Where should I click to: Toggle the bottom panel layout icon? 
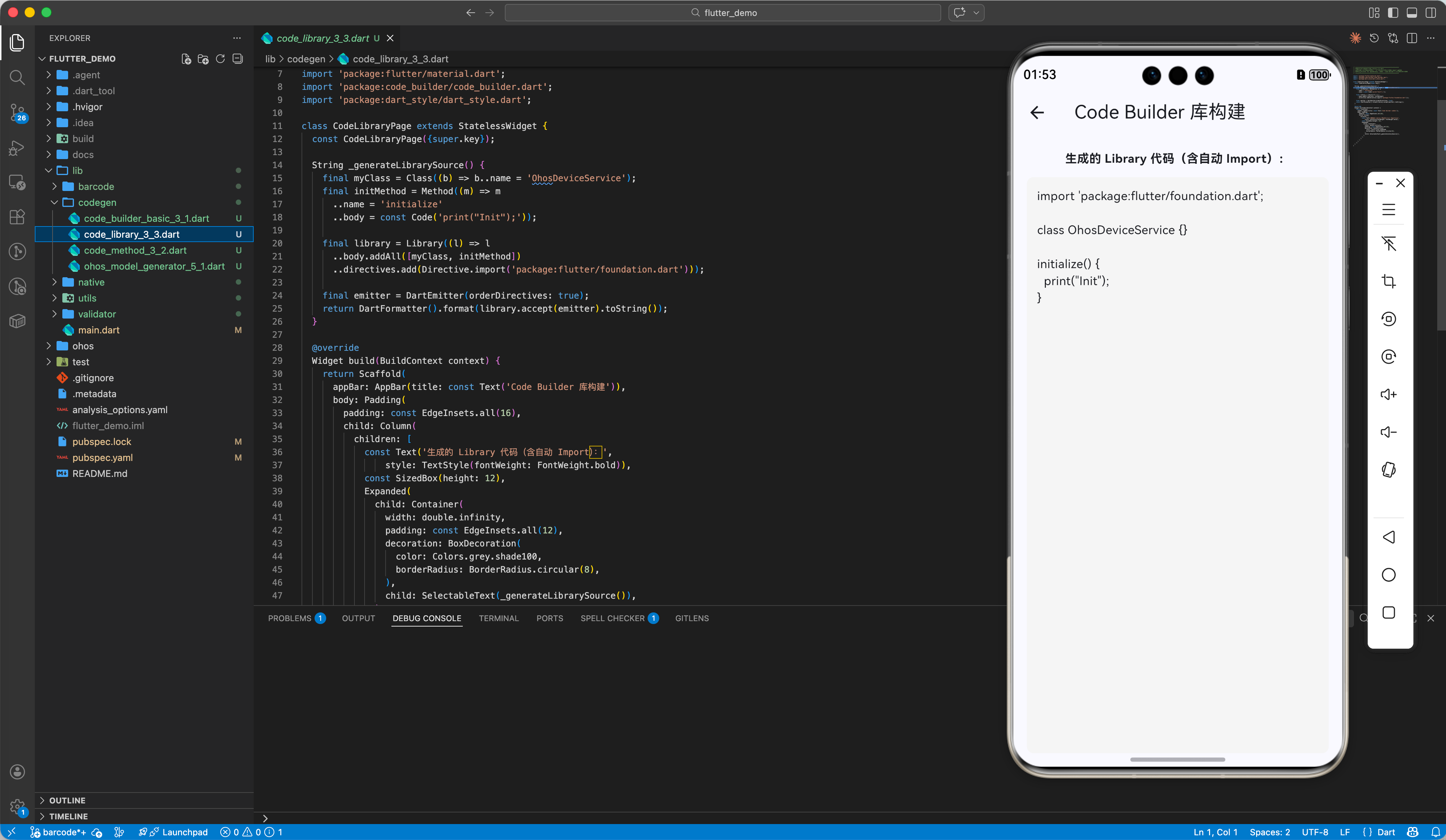(x=1412, y=13)
